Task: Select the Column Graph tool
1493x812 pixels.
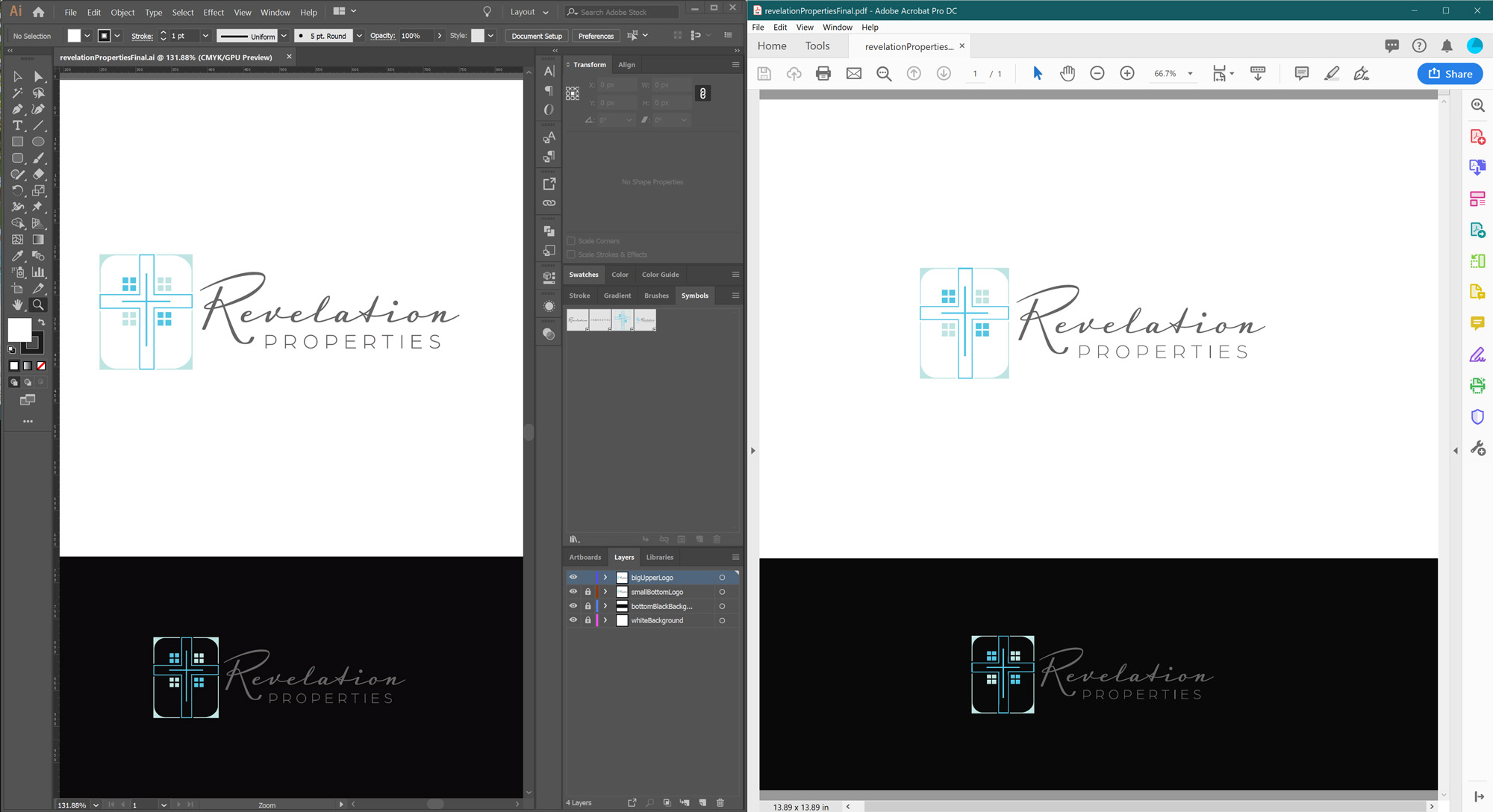Action: [x=38, y=272]
